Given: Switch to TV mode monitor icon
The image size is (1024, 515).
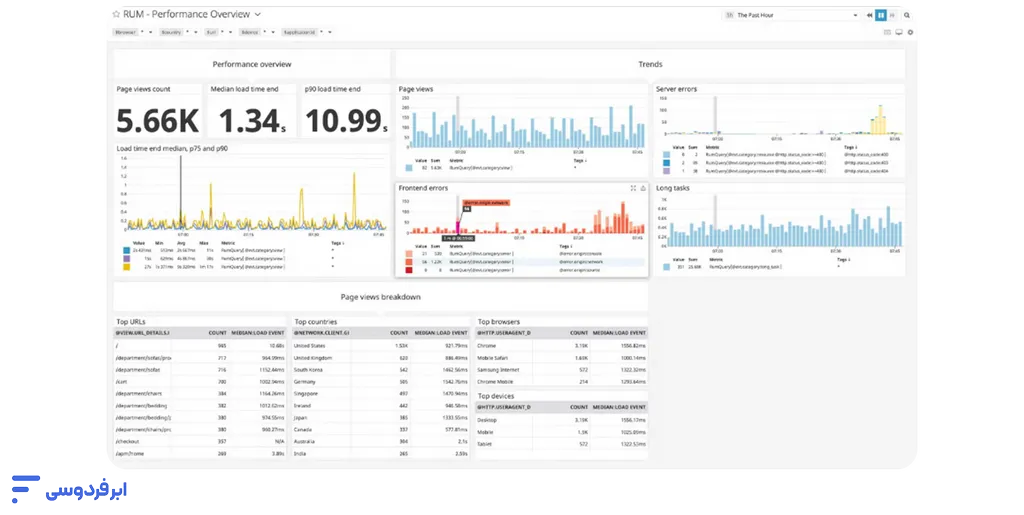Looking at the screenshot, I should [899, 32].
